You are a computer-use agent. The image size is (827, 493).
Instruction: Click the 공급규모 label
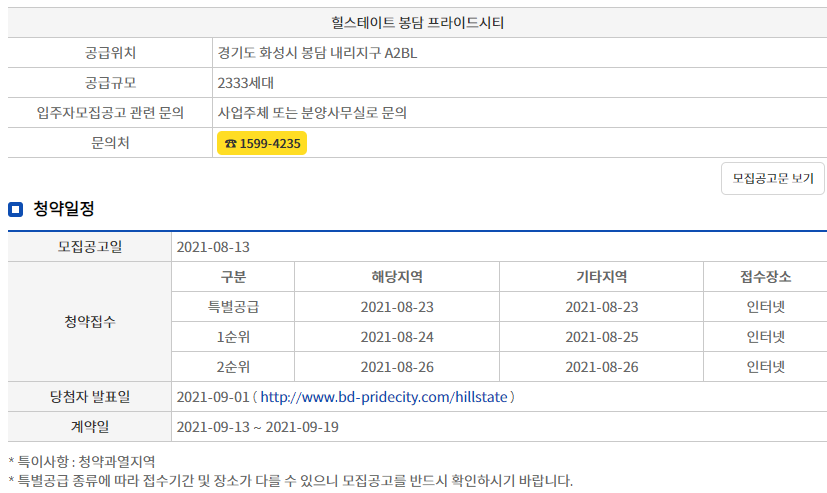tap(110, 83)
